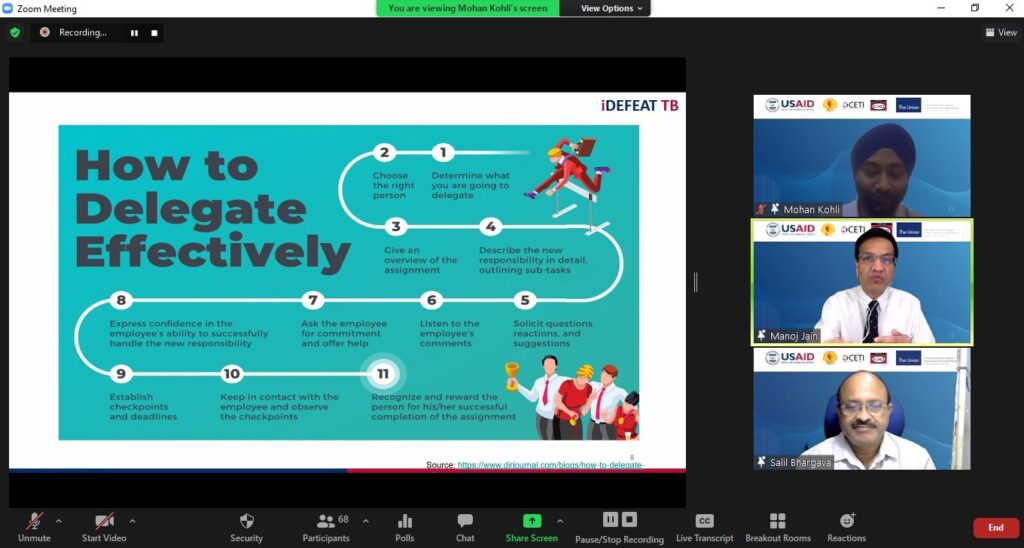Viewport: 1024px width, 548px height.
Task: Click the green Share Screen icon
Action: (531, 521)
